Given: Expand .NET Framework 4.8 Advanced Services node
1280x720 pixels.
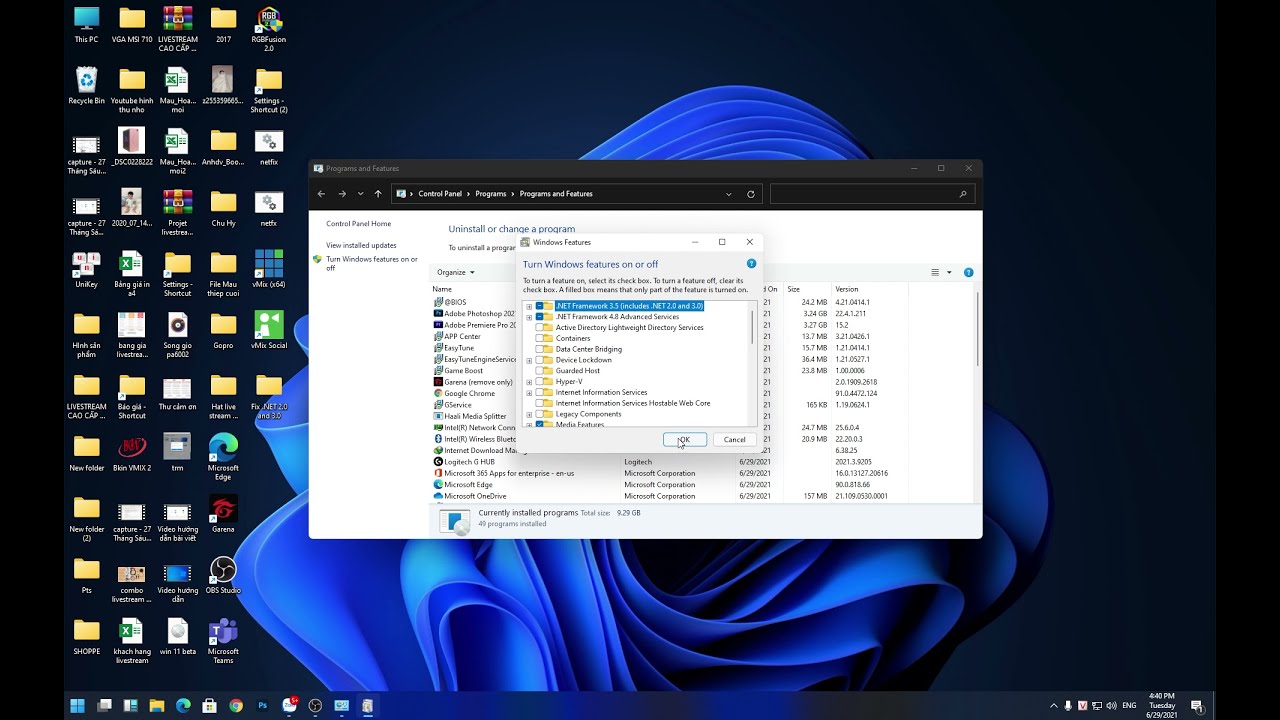Looking at the screenshot, I should (529, 317).
